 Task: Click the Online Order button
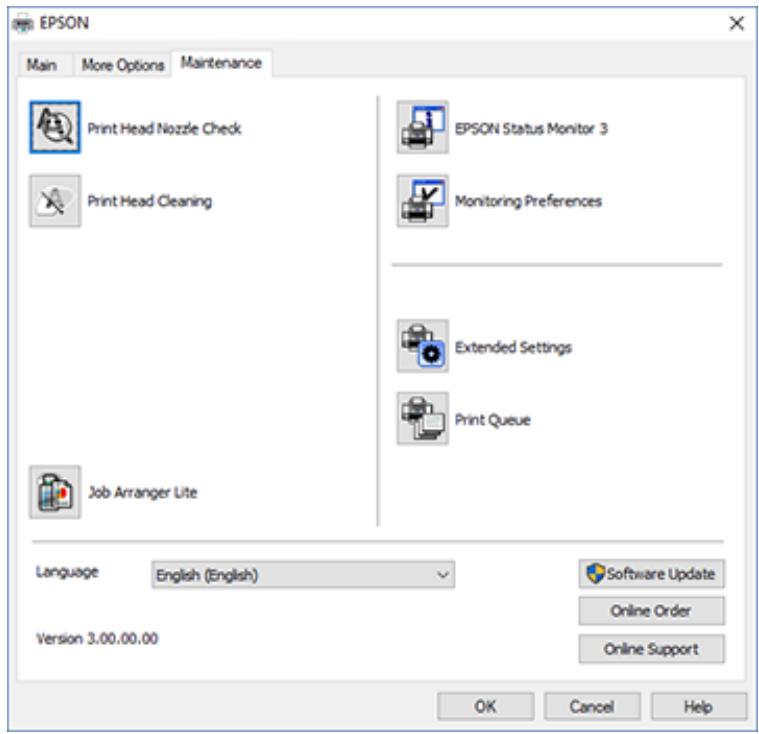pos(652,611)
